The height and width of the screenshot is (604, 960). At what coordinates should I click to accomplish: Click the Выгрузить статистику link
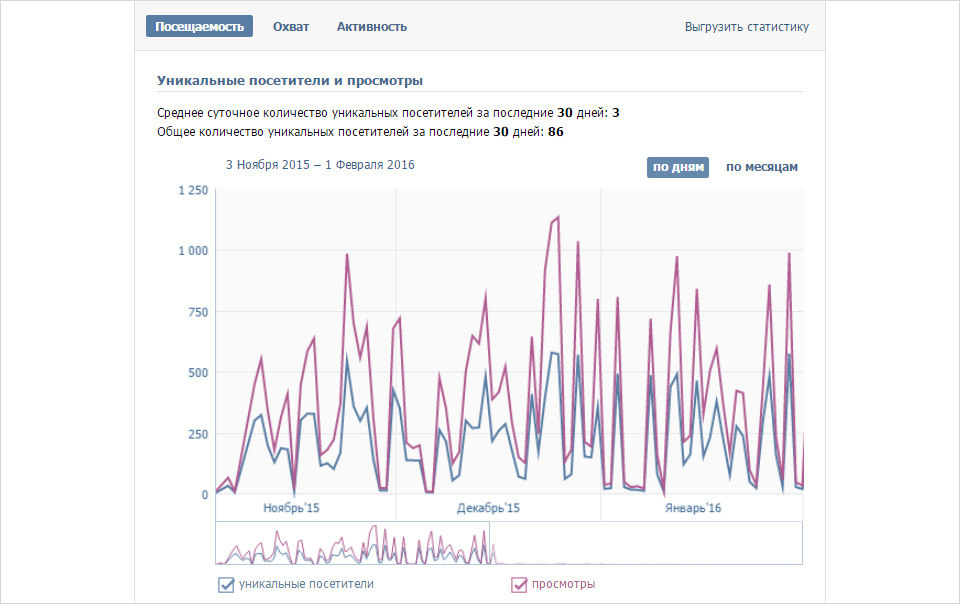coord(746,27)
